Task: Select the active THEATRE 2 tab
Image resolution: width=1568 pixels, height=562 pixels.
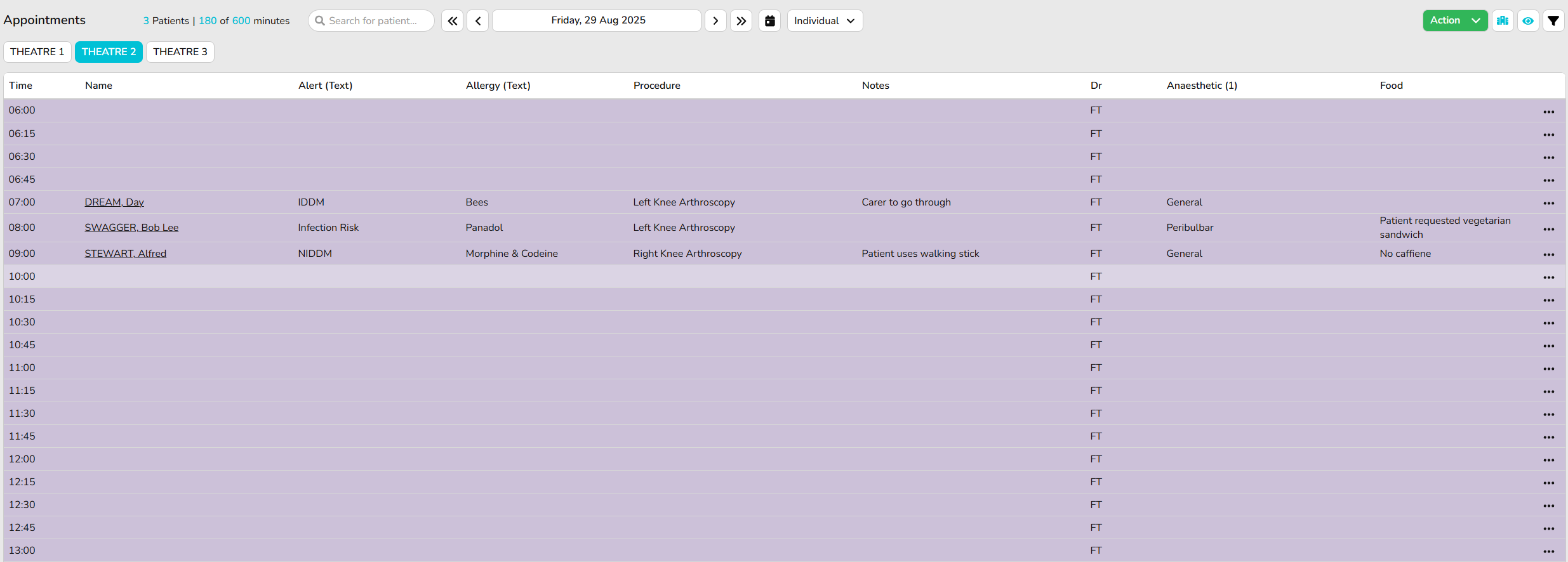Action: [109, 52]
